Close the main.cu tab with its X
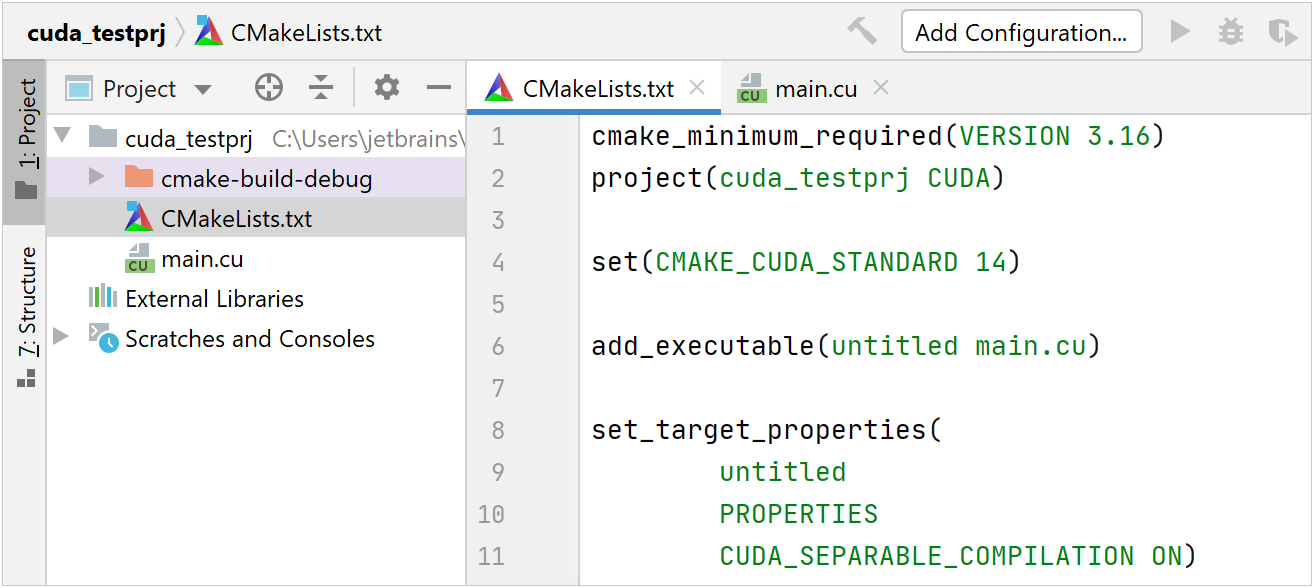Screen dimensions: 1315x588 (880, 88)
